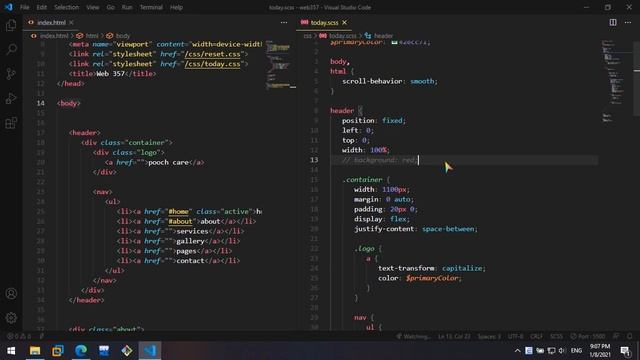Switch to the index.html tab
Image resolution: width=640 pixels, height=360 pixels.
click(x=51, y=22)
